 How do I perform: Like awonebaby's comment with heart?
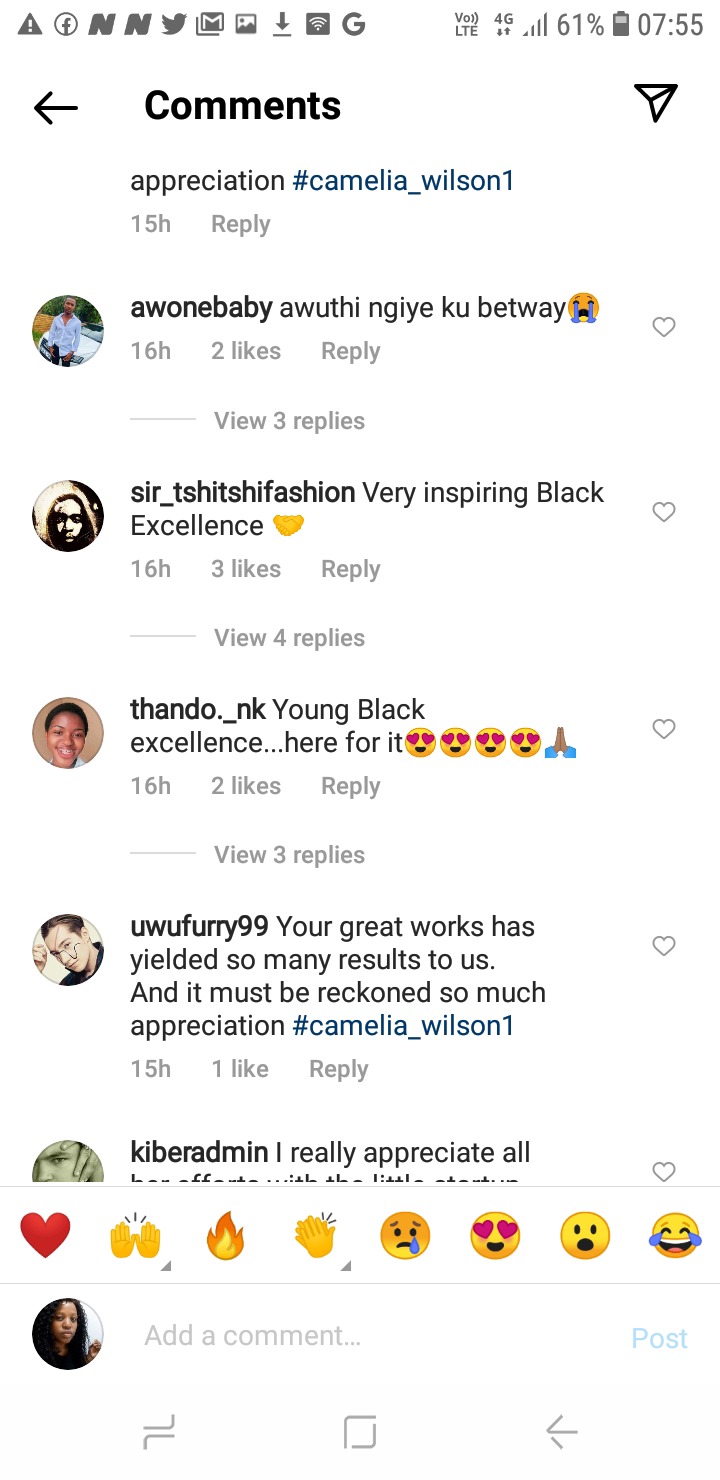[664, 327]
